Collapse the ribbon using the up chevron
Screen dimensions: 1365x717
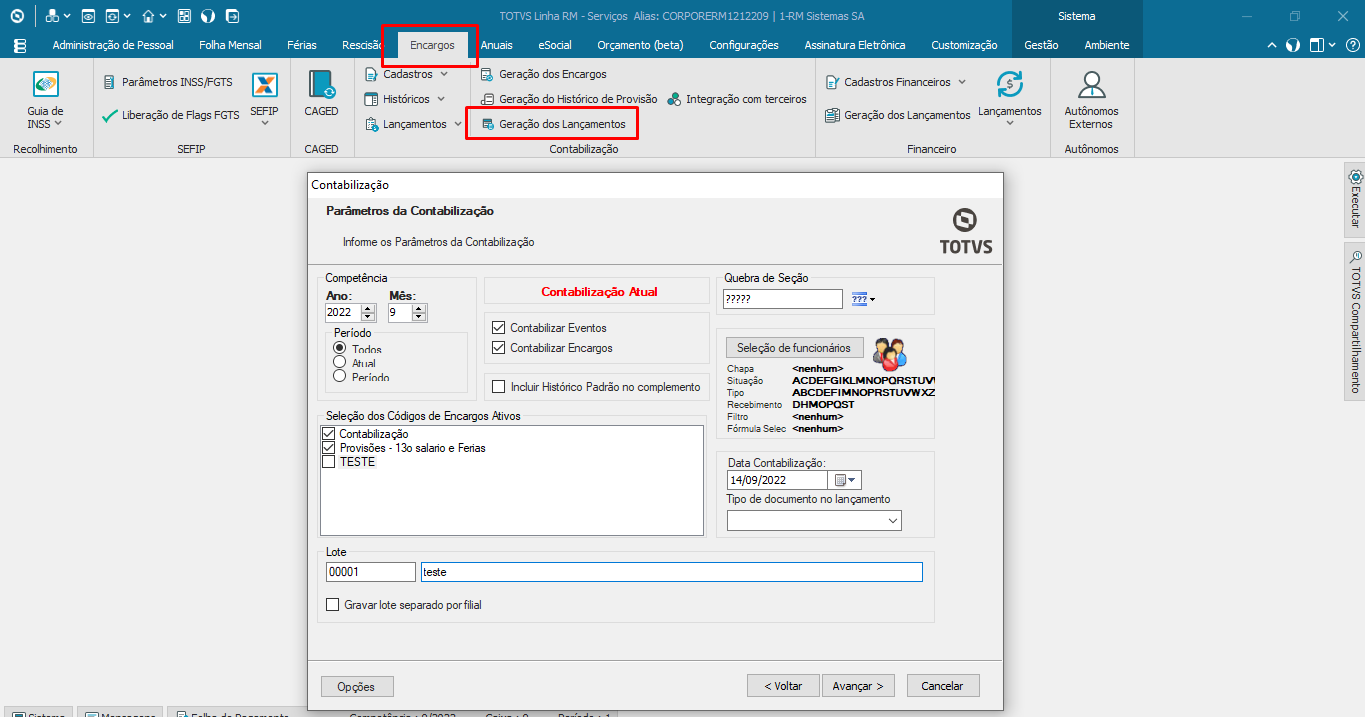click(1272, 45)
